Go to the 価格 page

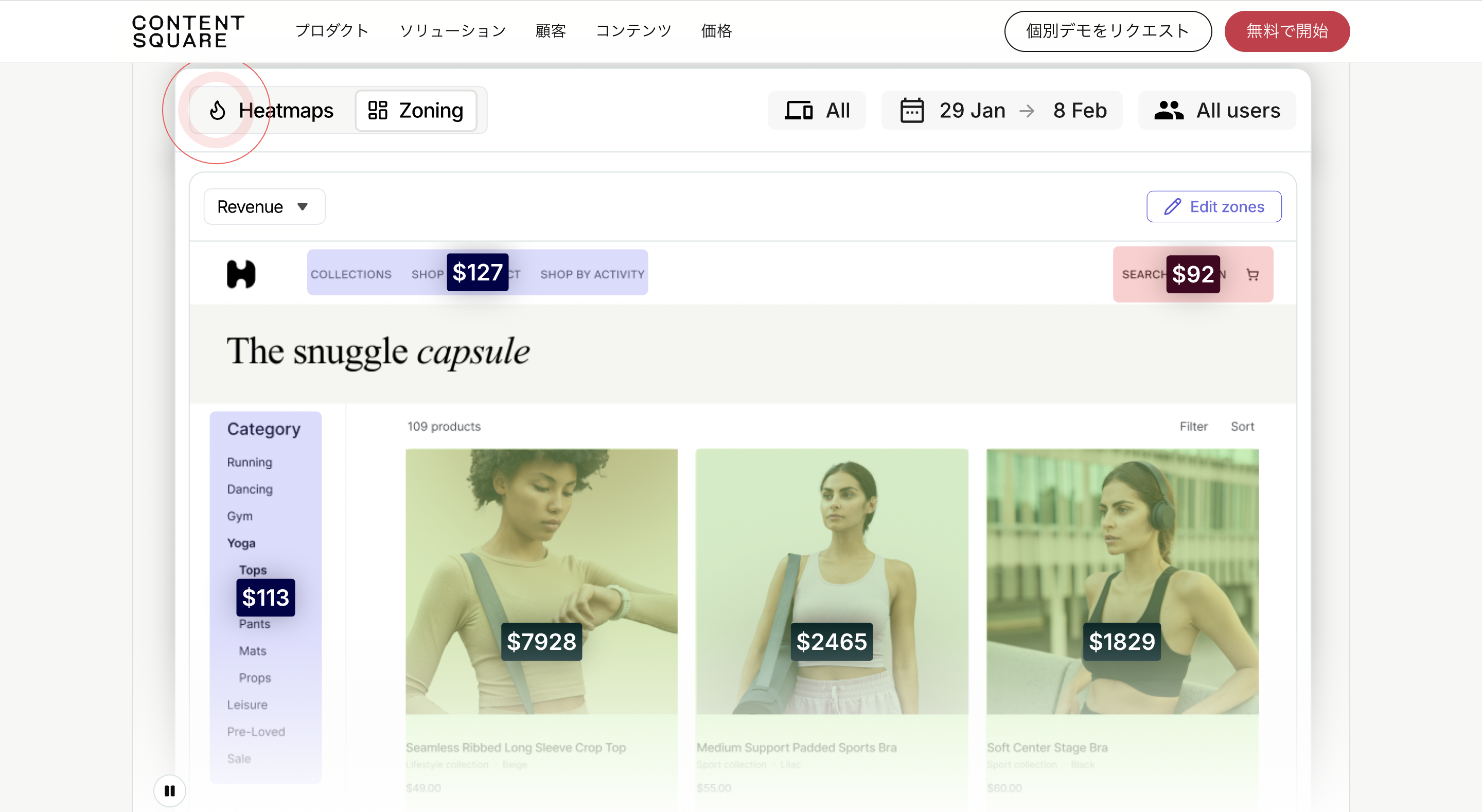tap(716, 31)
